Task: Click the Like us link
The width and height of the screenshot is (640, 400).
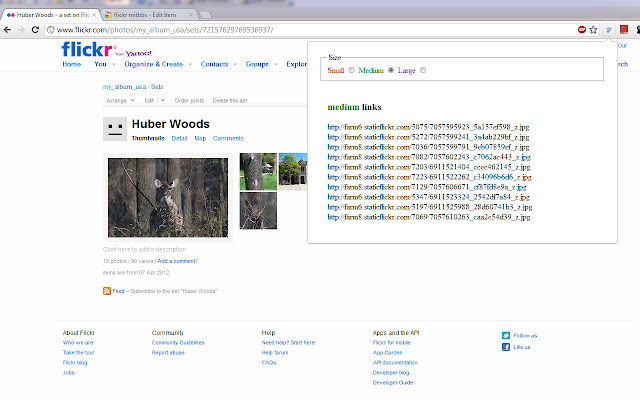Action: (x=522, y=347)
